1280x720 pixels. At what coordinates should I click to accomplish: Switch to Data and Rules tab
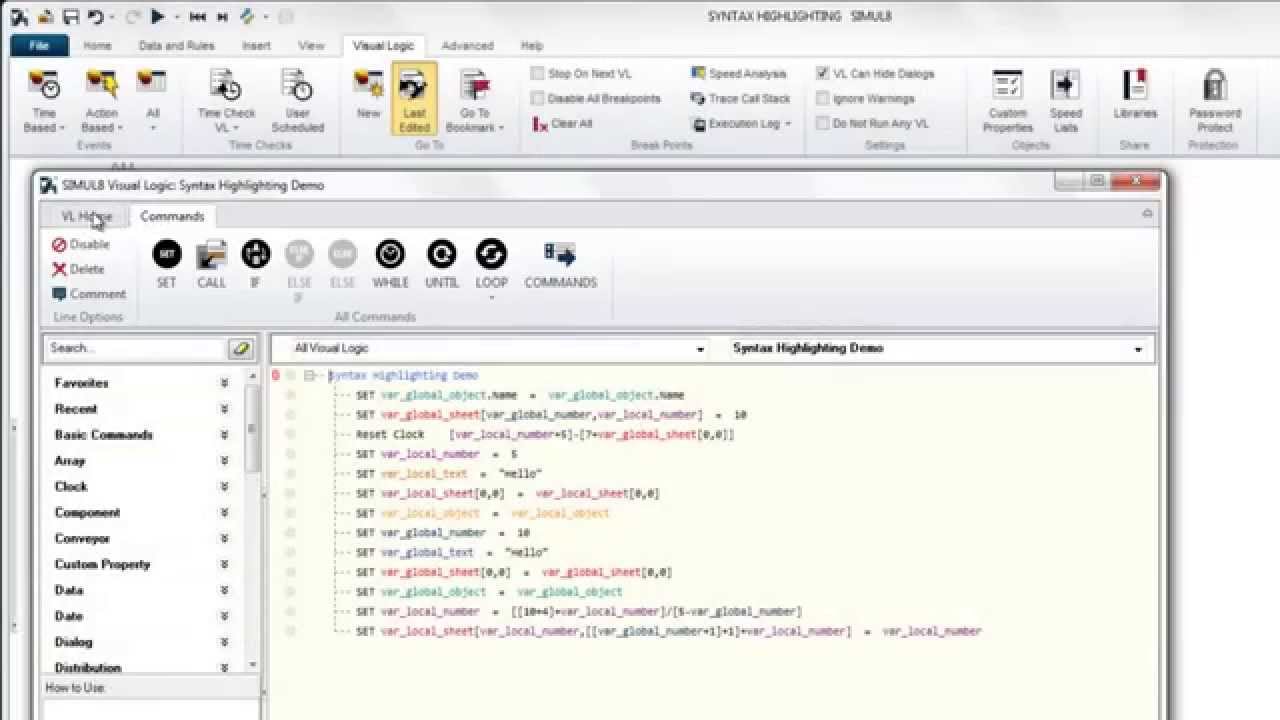(176, 46)
